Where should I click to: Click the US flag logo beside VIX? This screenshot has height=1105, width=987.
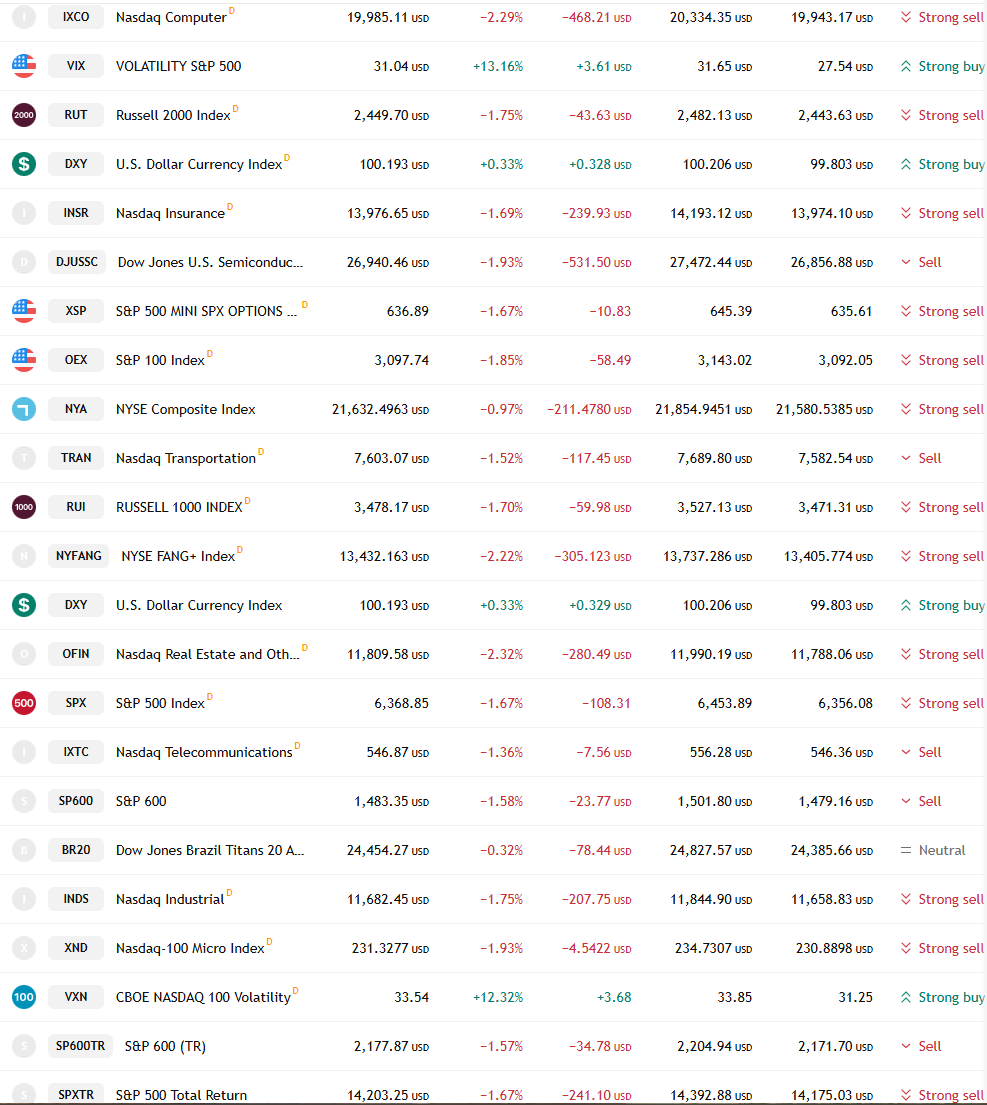coord(24,66)
